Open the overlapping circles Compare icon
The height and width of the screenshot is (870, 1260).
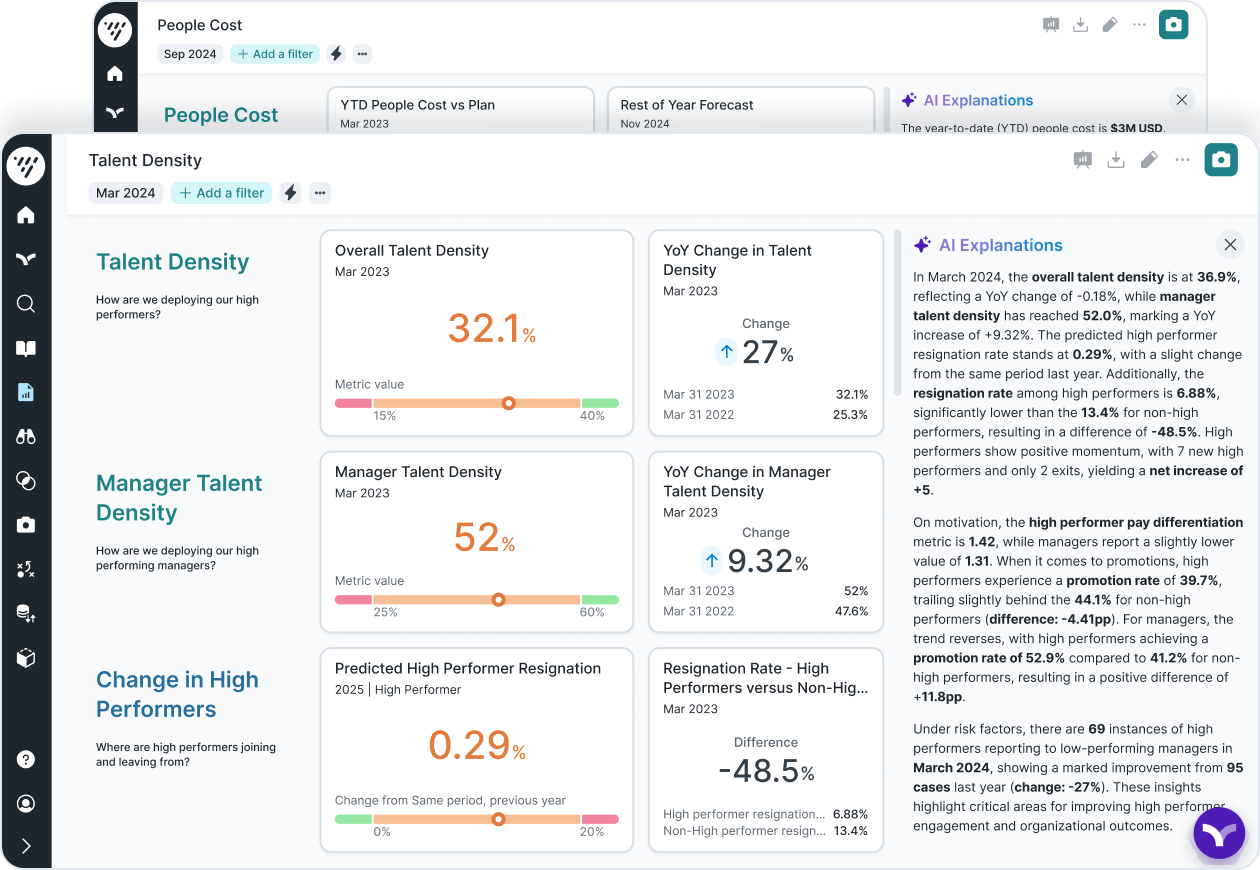(26, 481)
